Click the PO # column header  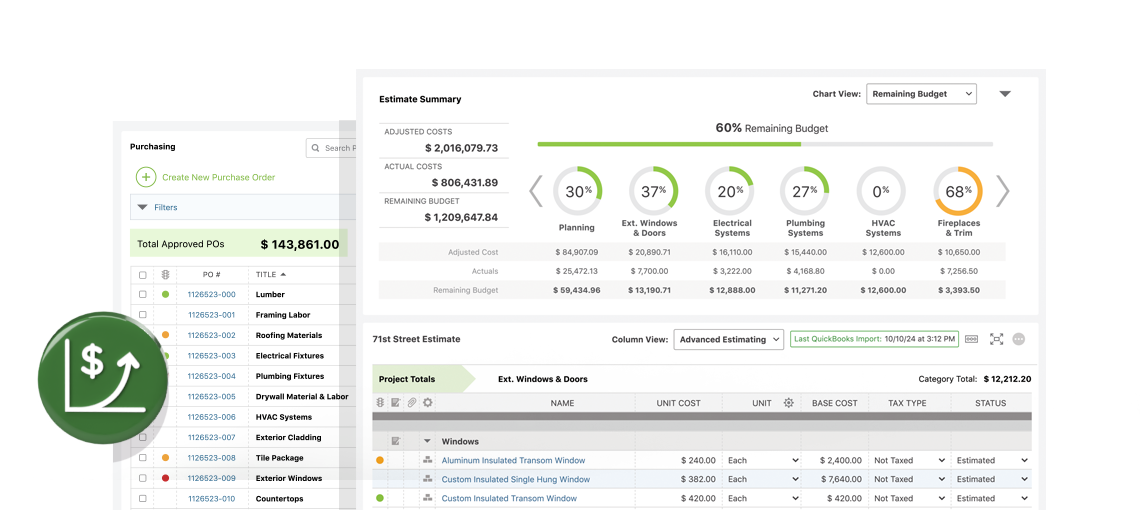[212, 275]
